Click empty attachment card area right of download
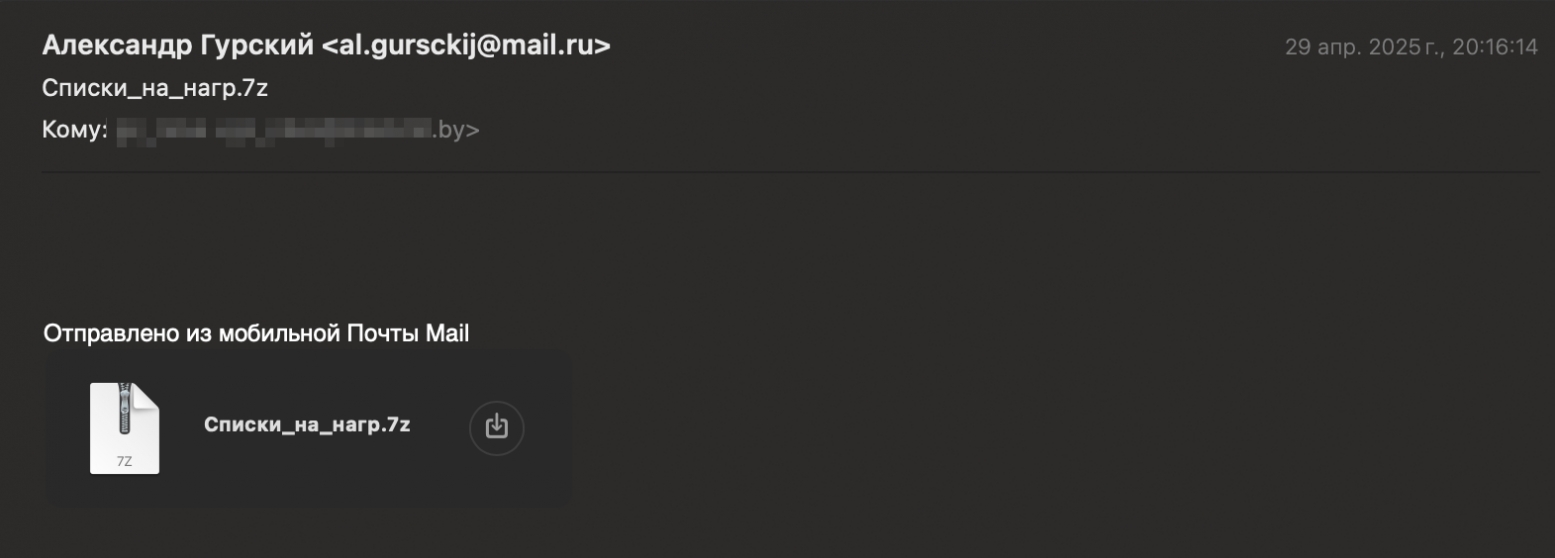Viewport: 1555px width, 558px height. click(548, 428)
